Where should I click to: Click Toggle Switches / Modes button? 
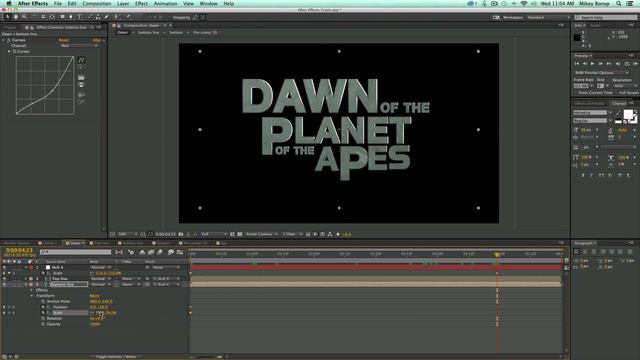(116, 357)
